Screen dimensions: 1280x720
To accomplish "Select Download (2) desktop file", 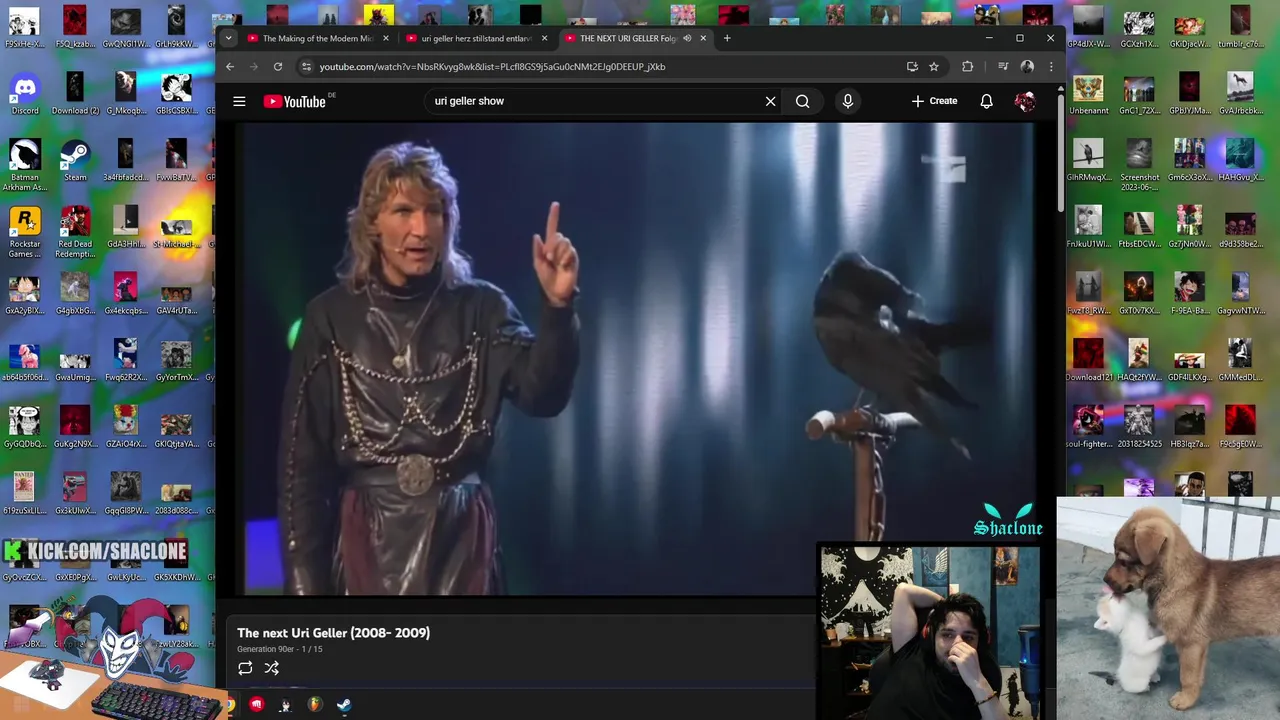I will coord(75,95).
